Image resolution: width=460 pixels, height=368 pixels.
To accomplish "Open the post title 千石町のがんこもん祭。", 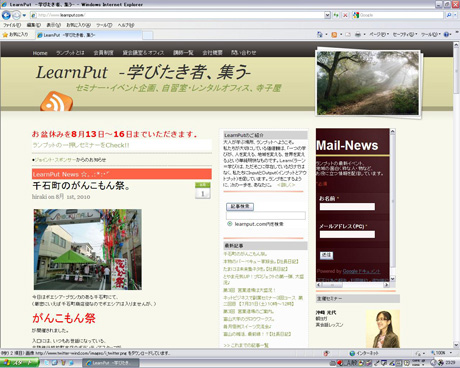I will click(x=81, y=186).
